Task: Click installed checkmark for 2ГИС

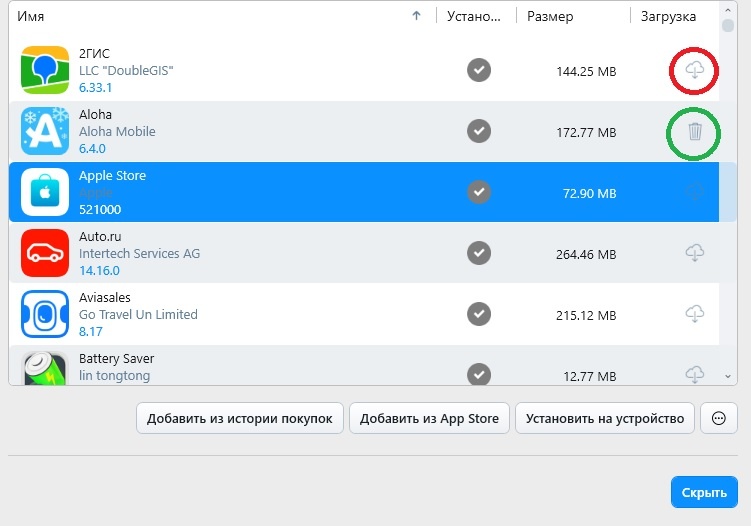Action: (x=479, y=70)
